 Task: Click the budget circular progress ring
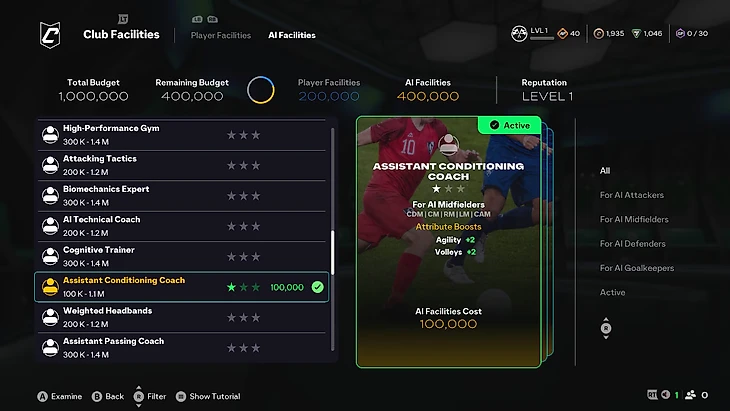(x=261, y=90)
